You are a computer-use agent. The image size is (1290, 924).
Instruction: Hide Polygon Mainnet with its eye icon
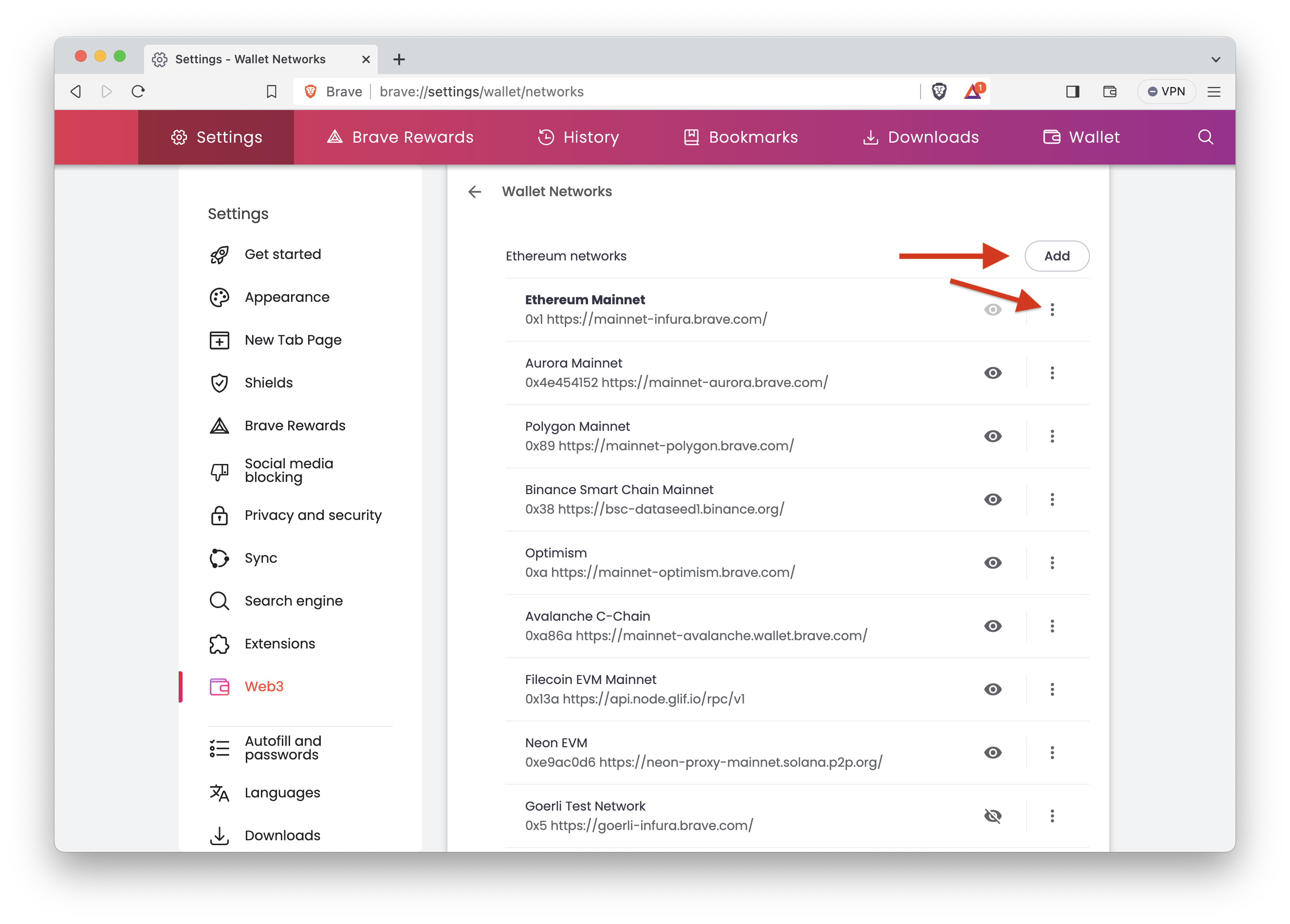pos(993,436)
